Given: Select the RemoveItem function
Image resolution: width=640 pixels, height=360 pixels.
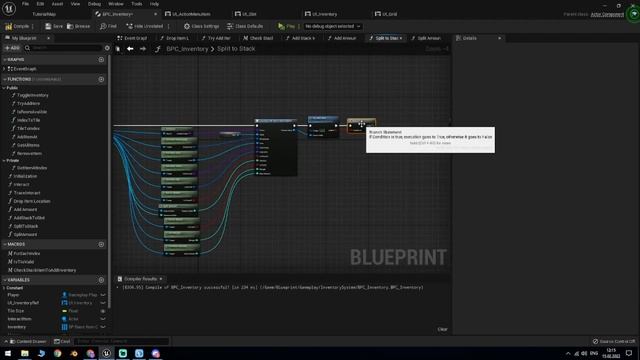Looking at the screenshot, I should click(x=29, y=153).
